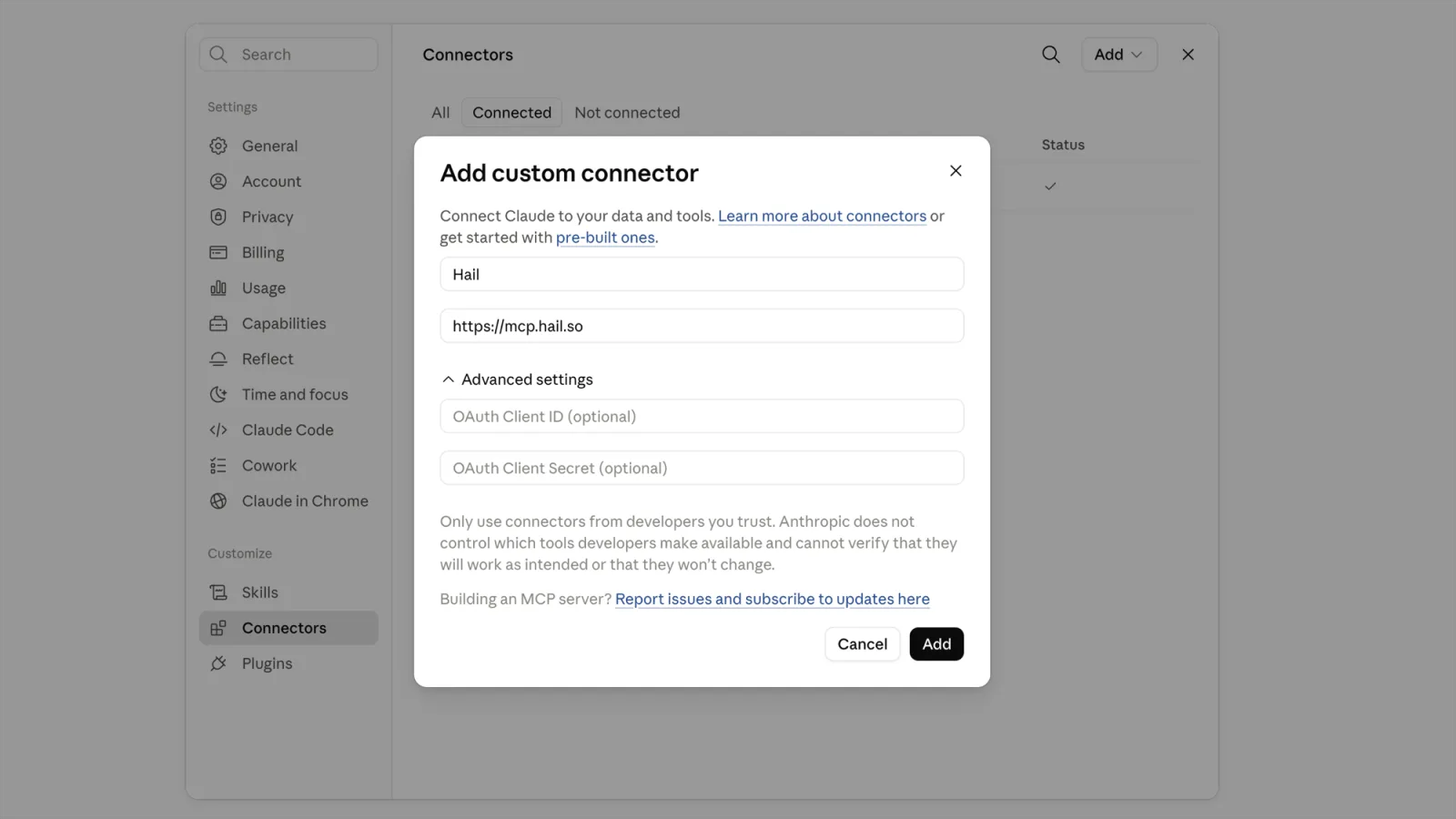Click the Connectors icon in sidebar
The height and width of the screenshot is (819, 1456).
pyautogui.click(x=218, y=628)
